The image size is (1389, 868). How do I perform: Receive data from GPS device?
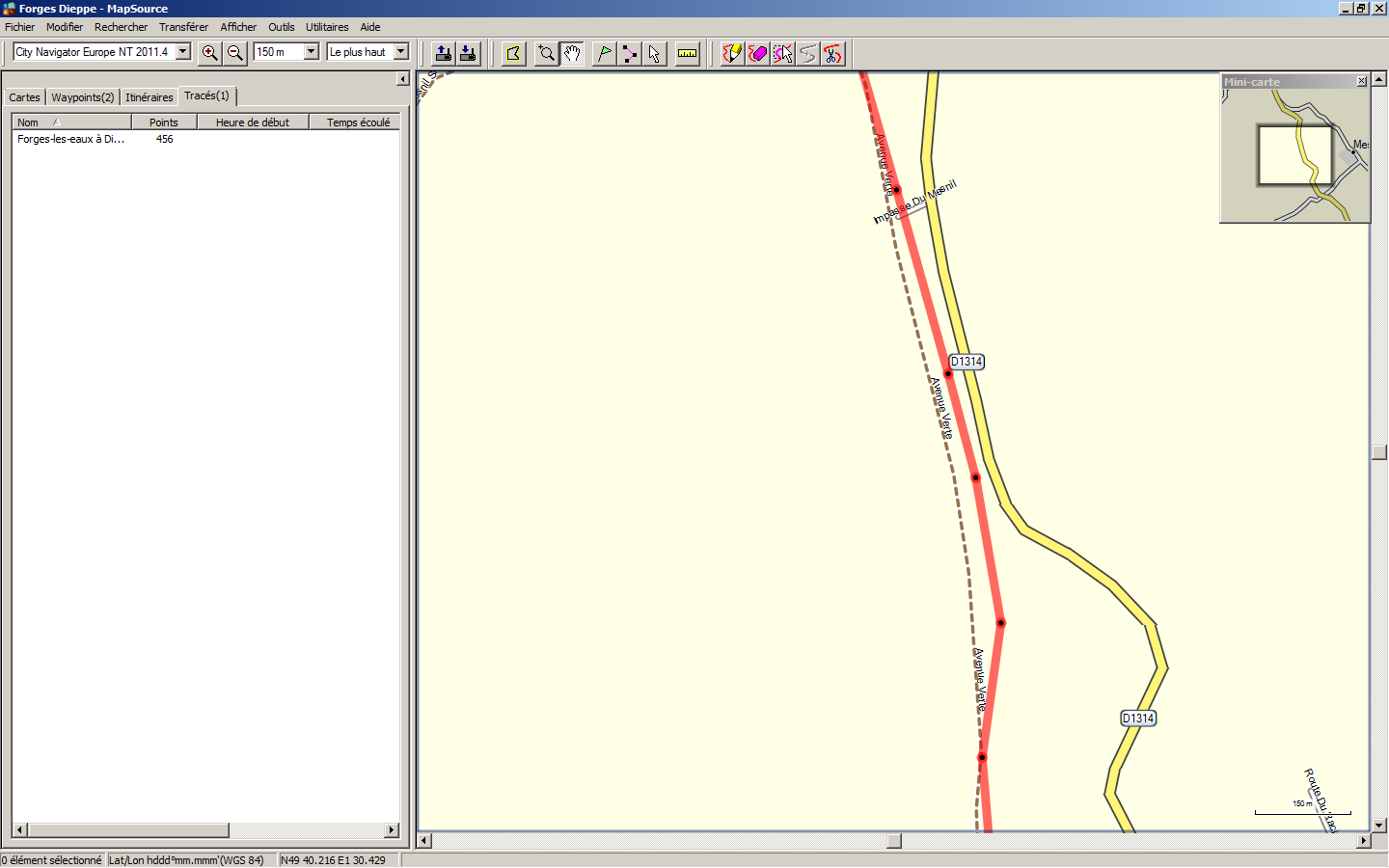[x=468, y=53]
